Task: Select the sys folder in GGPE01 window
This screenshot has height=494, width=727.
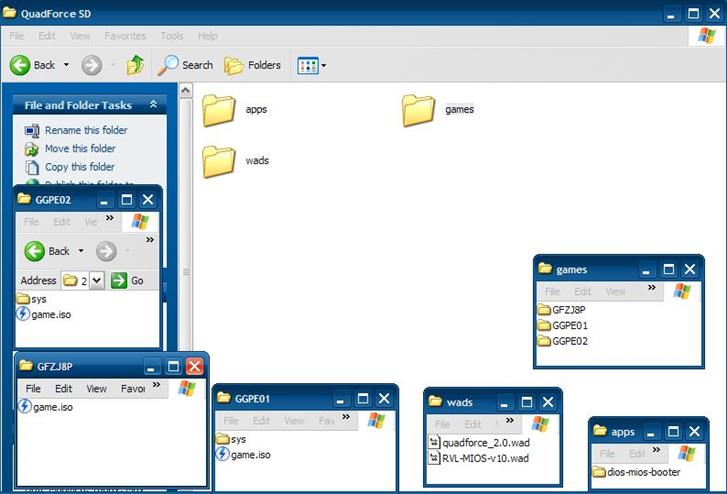Action: click(x=231, y=439)
